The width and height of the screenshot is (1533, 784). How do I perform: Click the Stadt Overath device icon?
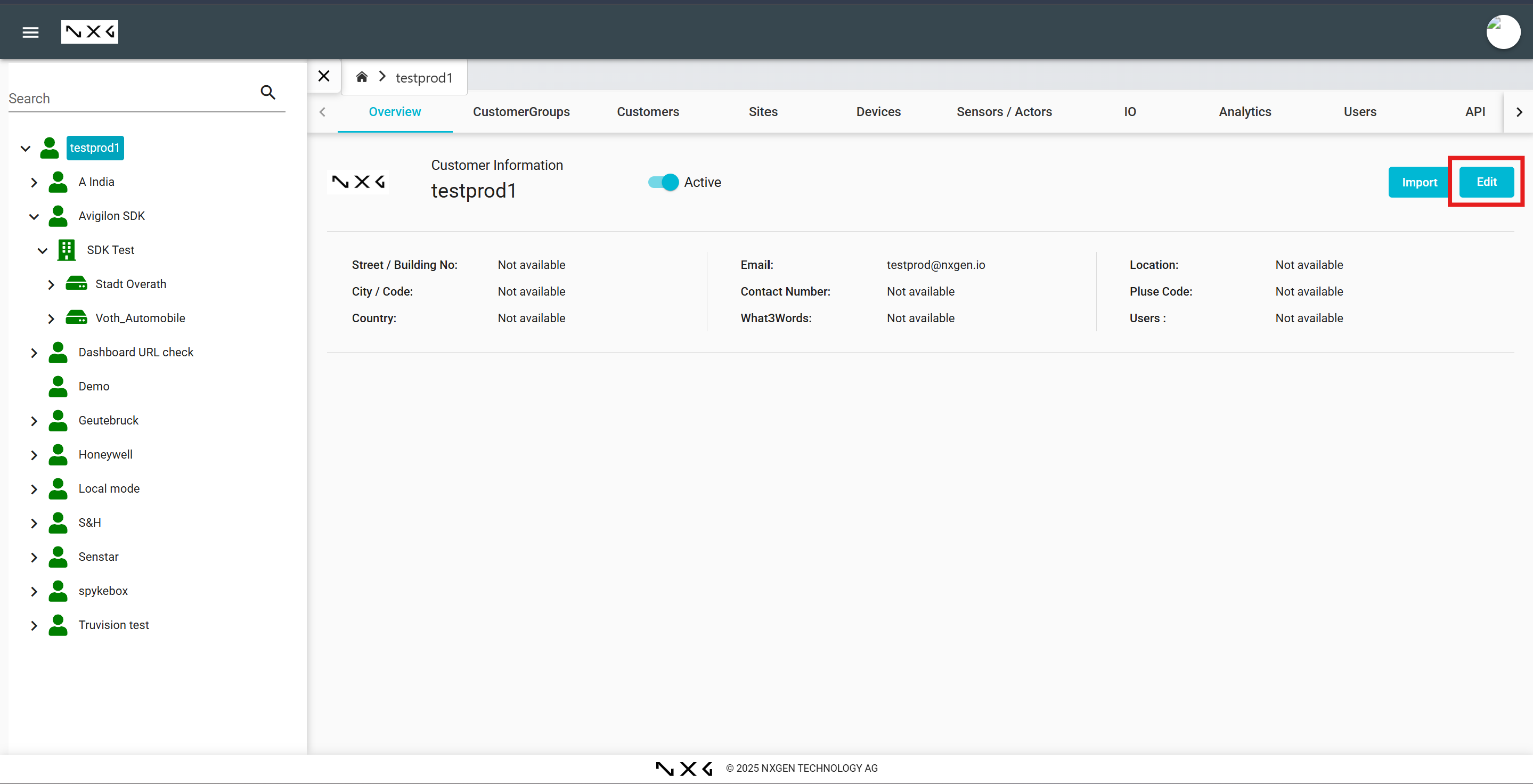coord(76,284)
